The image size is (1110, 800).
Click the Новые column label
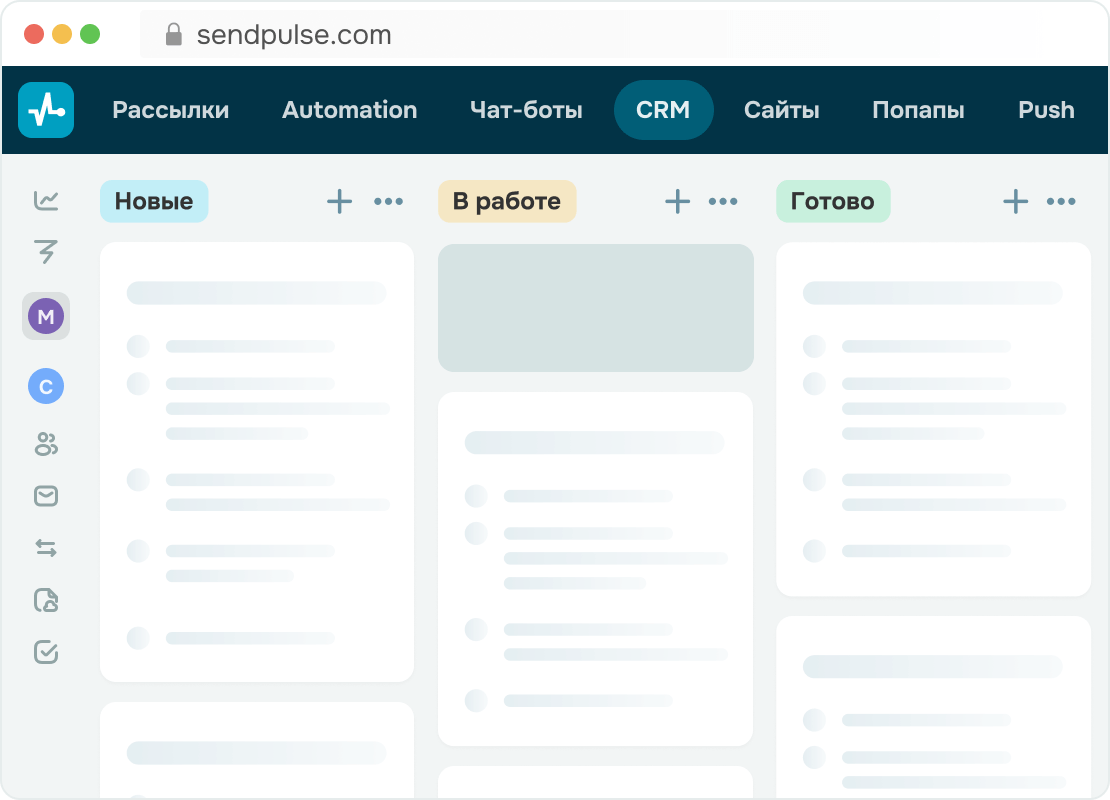pyautogui.click(x=154, y=201)
